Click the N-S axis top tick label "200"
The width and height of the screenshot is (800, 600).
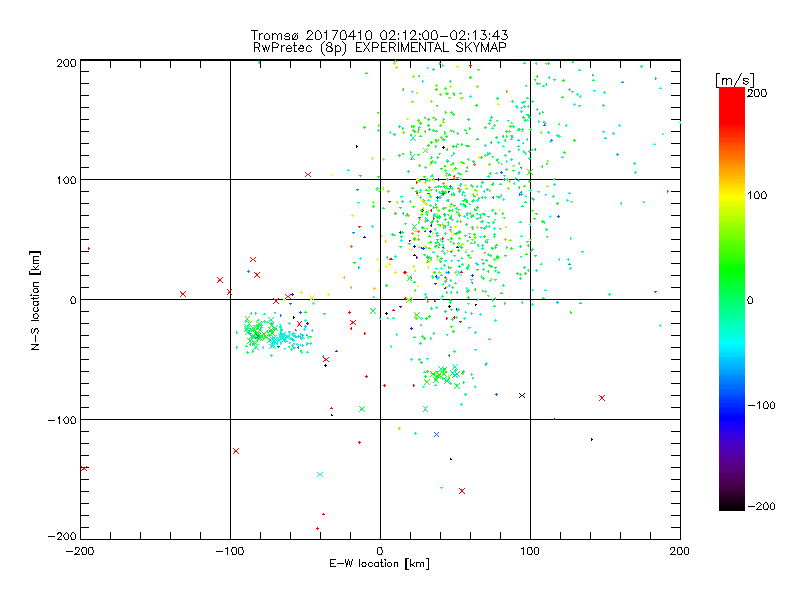66,63
